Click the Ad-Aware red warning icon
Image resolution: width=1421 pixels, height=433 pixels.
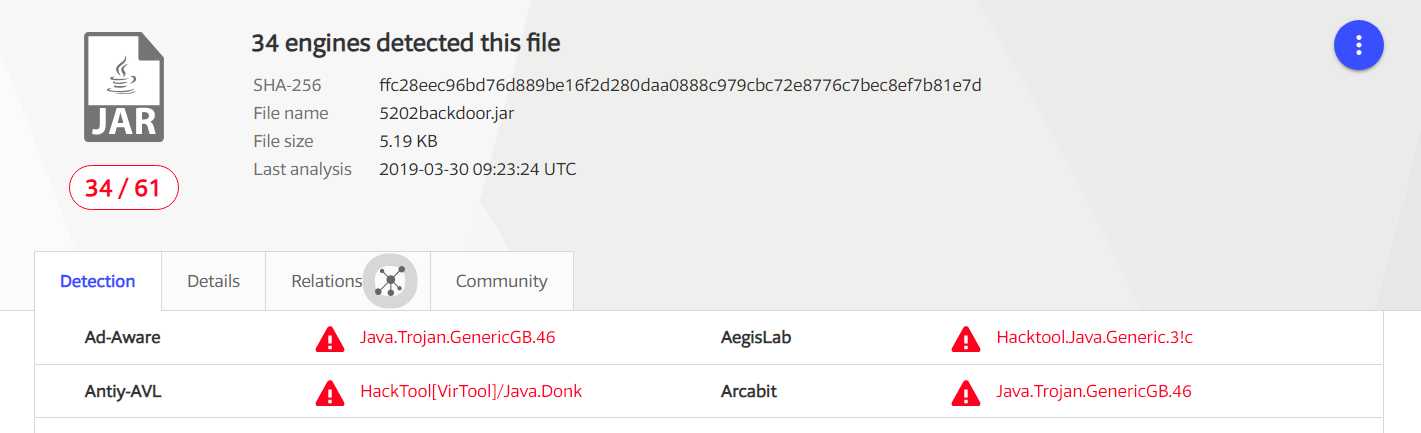click(330, 339)
